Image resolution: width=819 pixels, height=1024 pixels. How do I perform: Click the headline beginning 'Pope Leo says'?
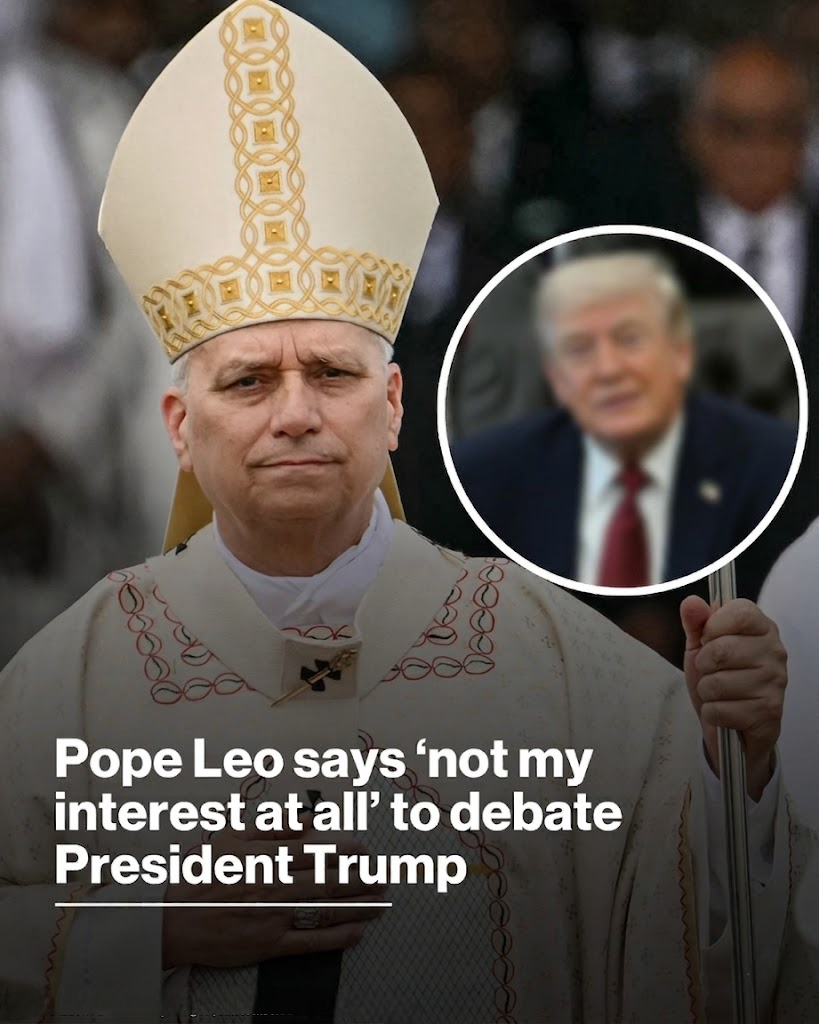[x=338, y=813]
